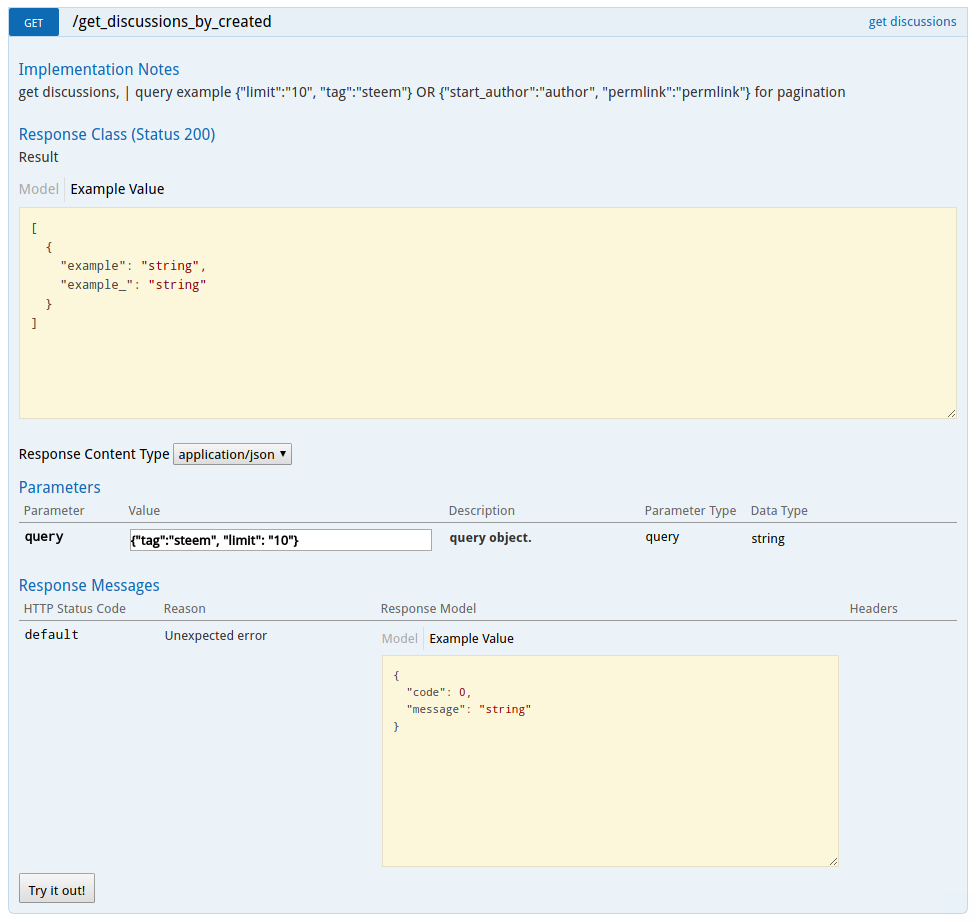
Task: Open the Response Content Type dropdown
Action: tap(232, 454)
